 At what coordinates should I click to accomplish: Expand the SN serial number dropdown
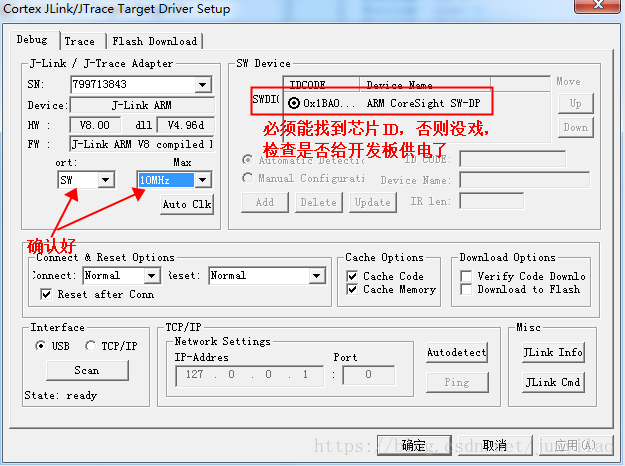[203, 85]
